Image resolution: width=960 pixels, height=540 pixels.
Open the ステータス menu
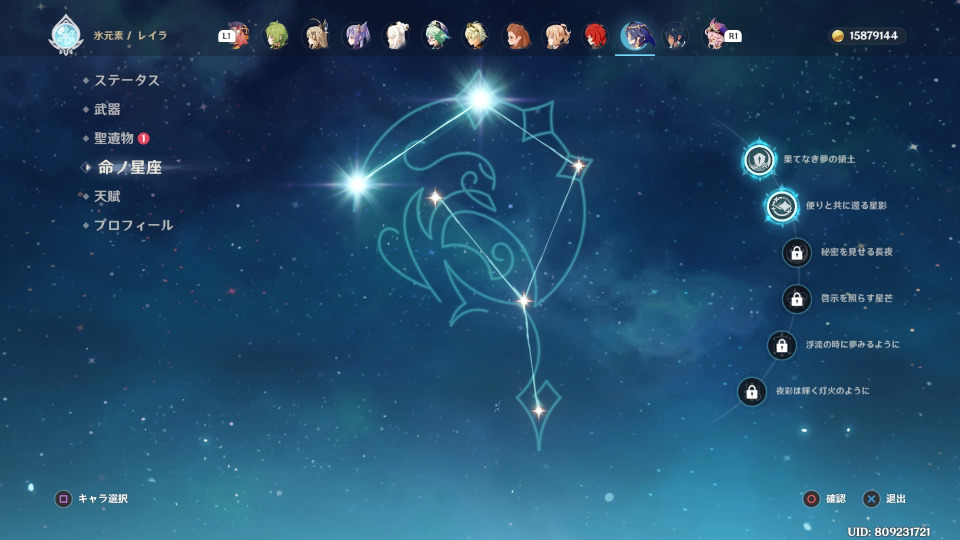127,80
